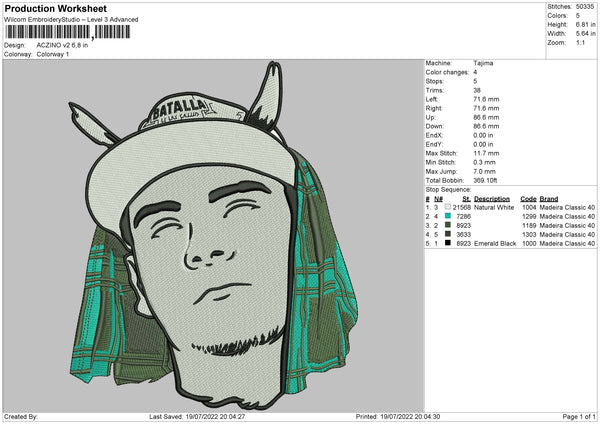Select the Stitches value '50335'

pos(585,7)
